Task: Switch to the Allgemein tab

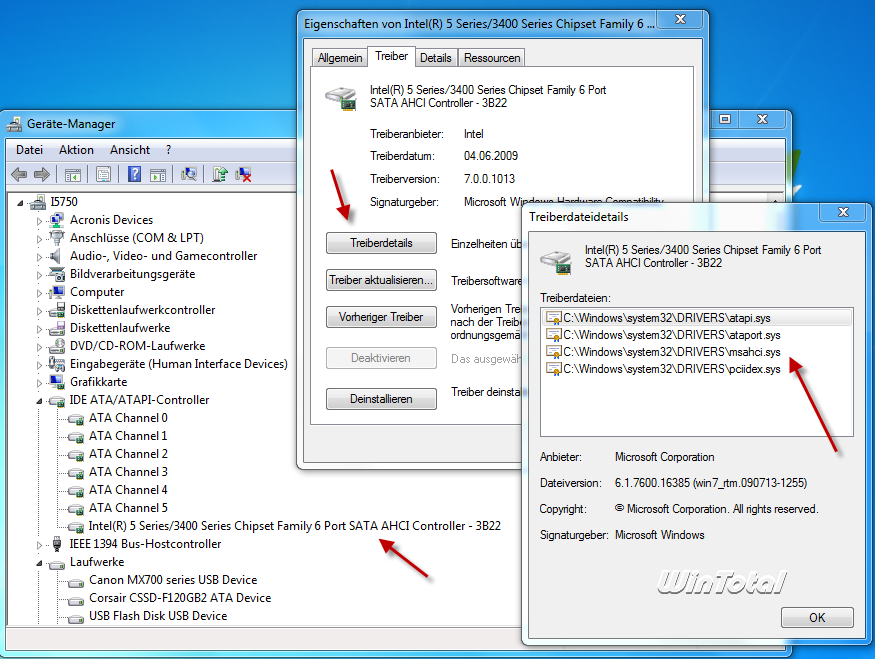Action: 340,57
